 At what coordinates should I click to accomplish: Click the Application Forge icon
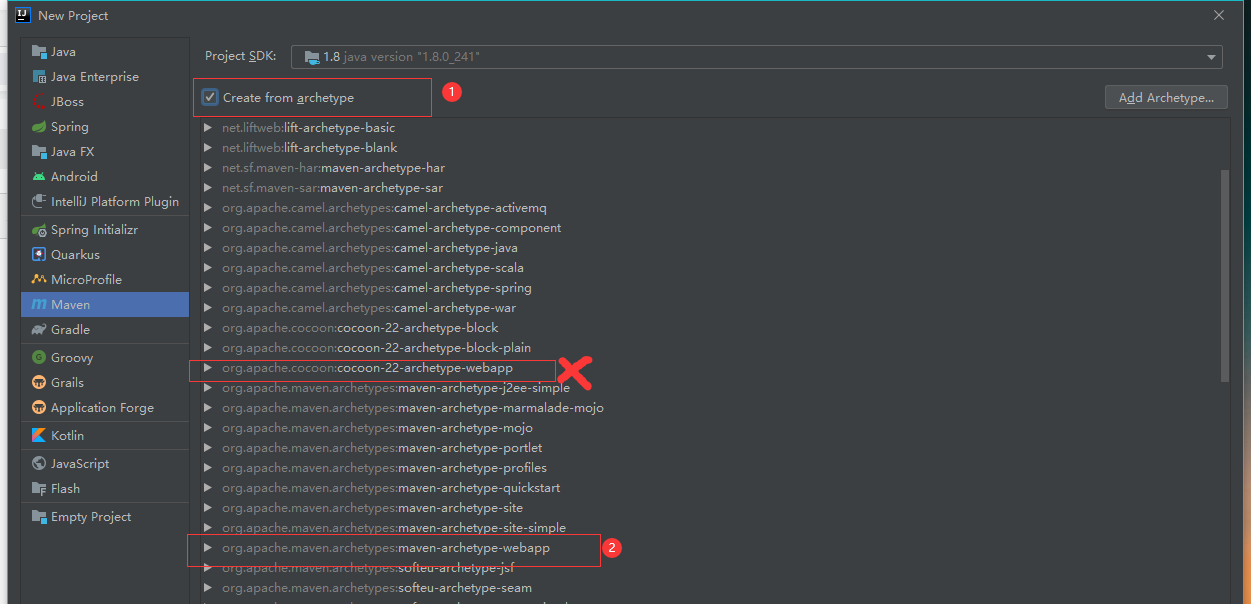click(x=39, y=408)
